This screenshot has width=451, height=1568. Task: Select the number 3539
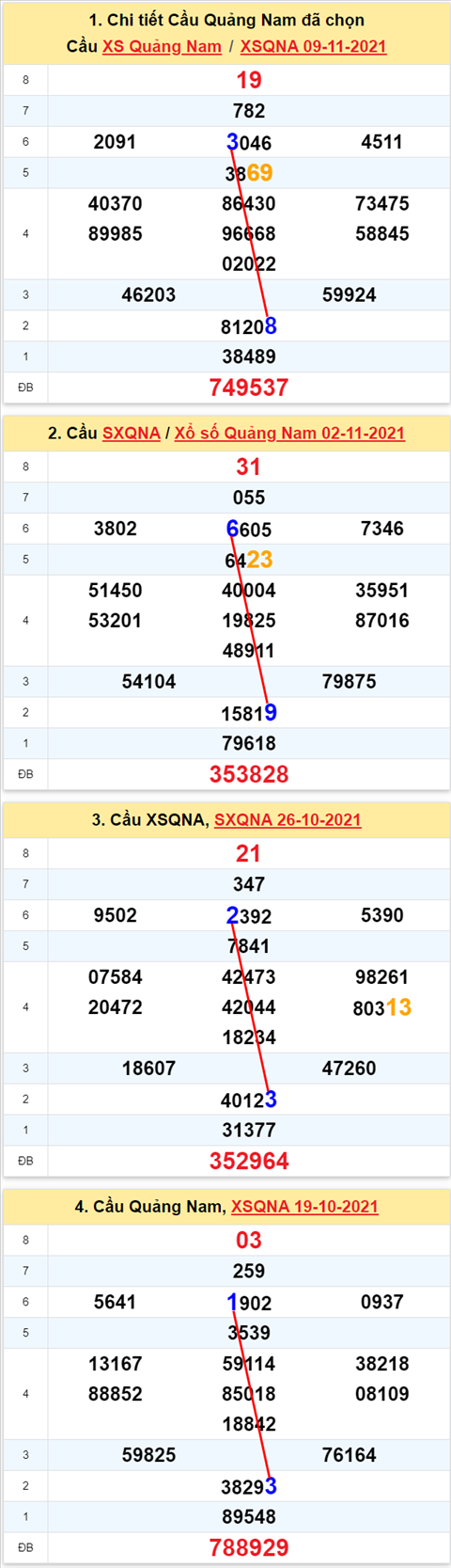[x=249, y=1333]
